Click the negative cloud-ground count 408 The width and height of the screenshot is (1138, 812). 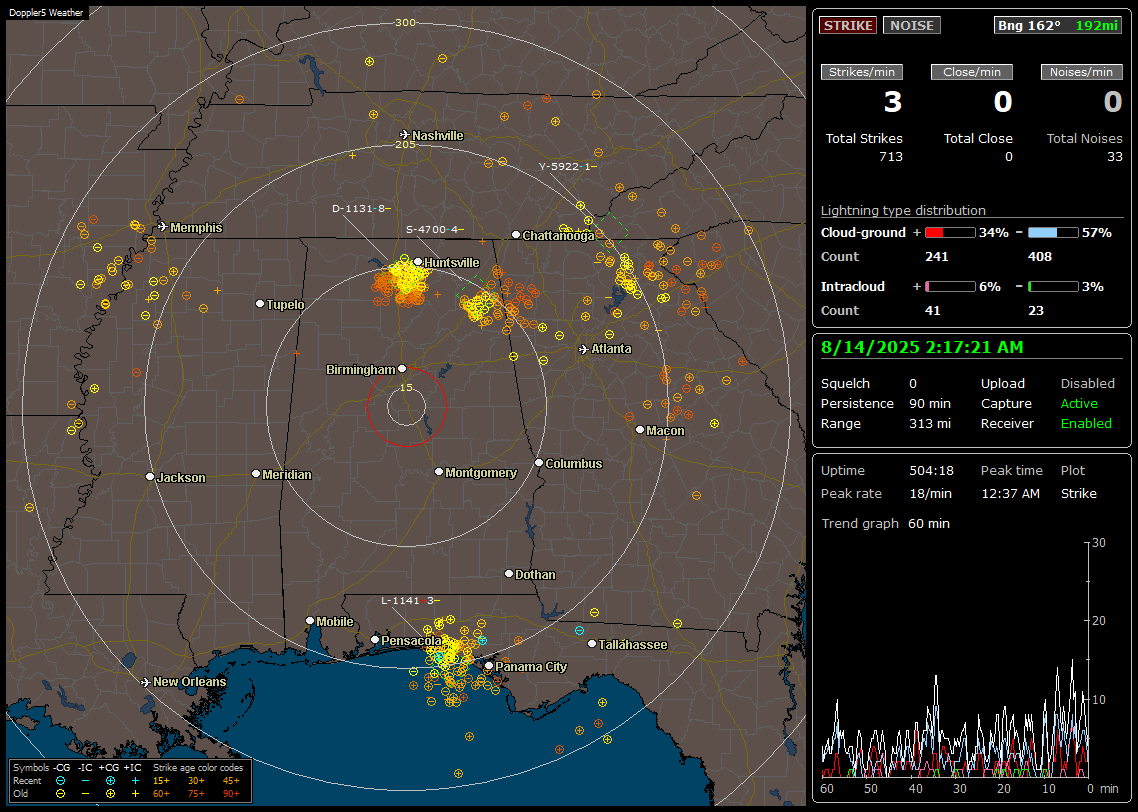pos(1039,257)
